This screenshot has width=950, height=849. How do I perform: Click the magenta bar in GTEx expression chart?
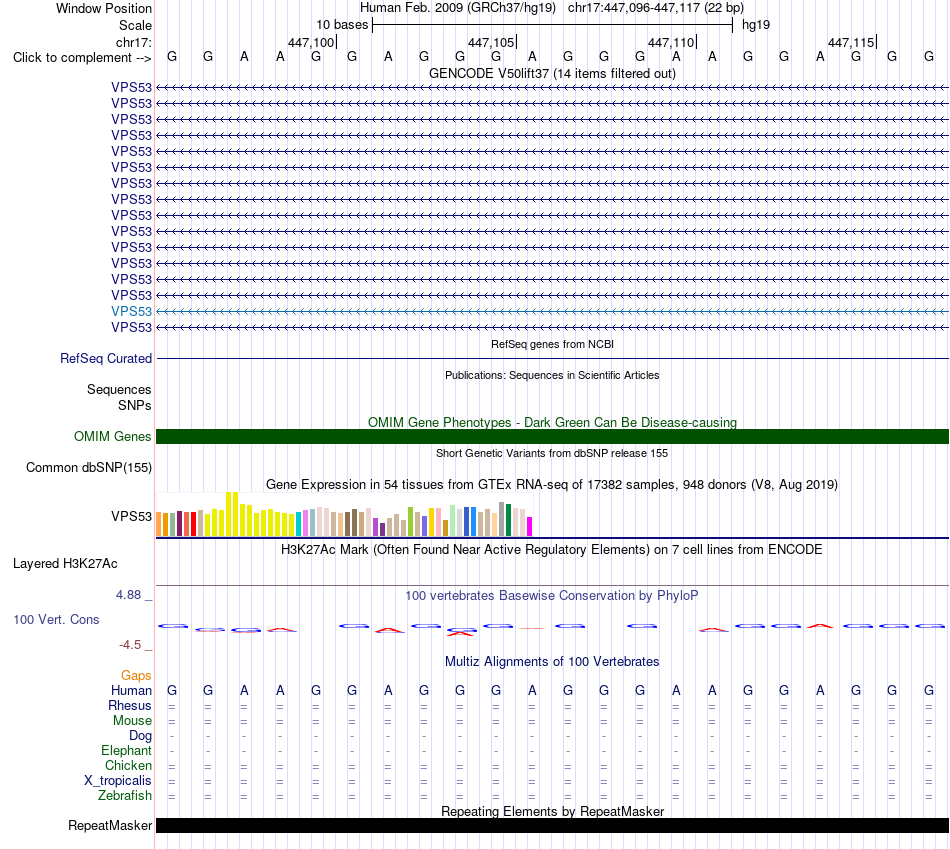point(530,526)
